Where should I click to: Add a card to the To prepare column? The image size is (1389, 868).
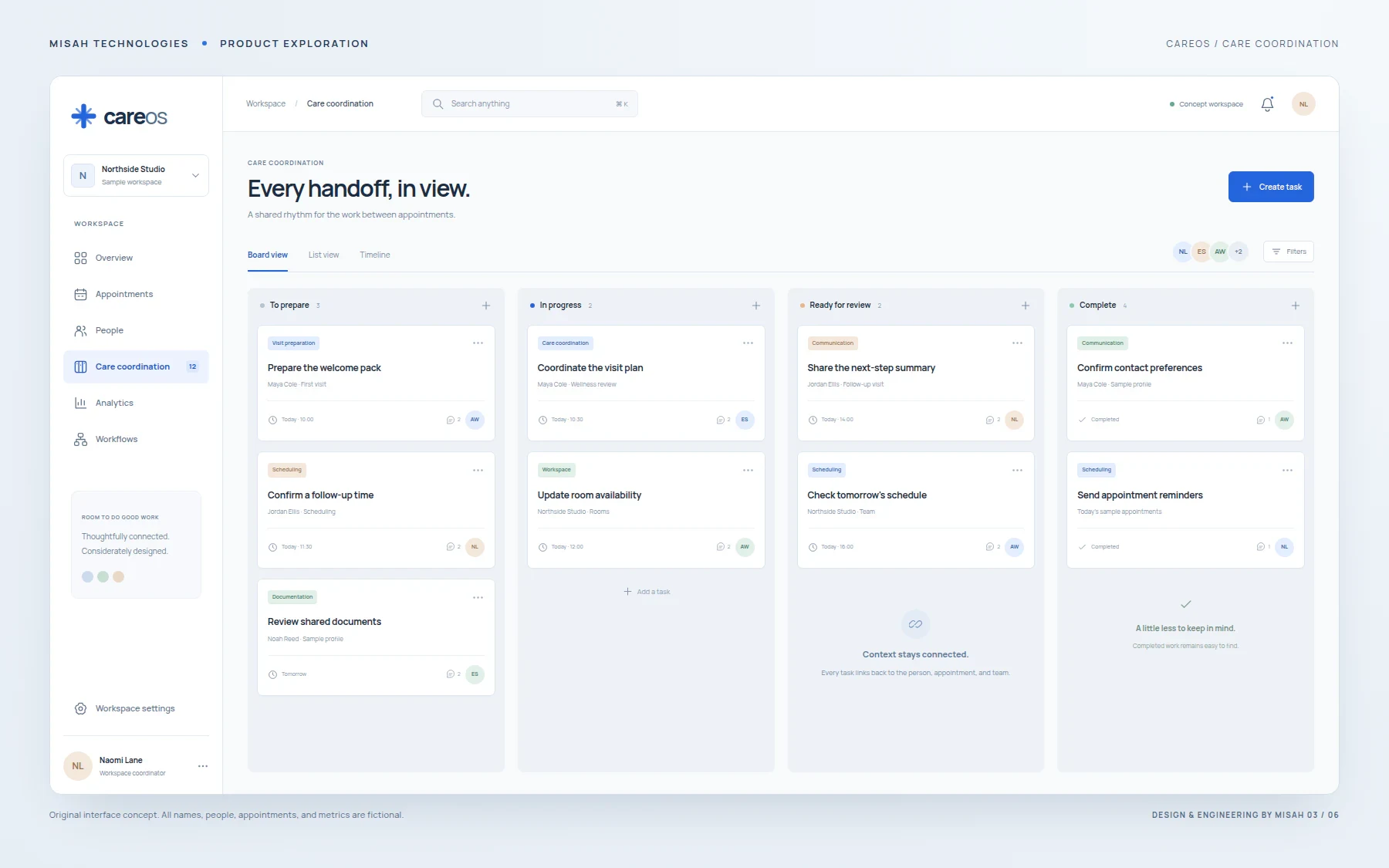click(x=486, y=306)
